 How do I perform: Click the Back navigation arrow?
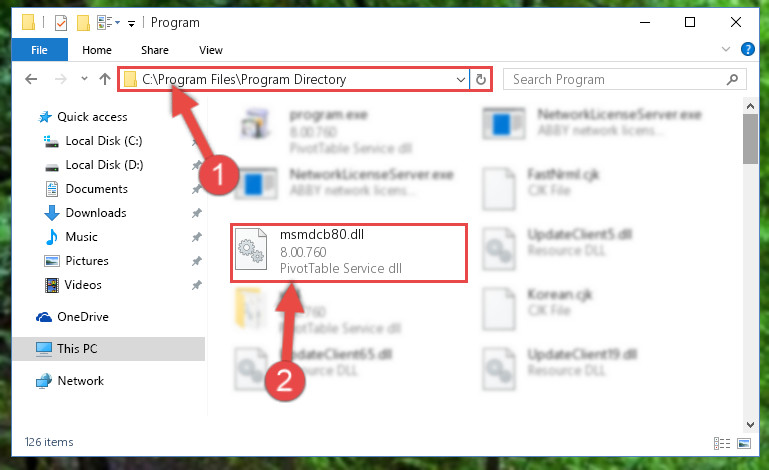[31, 79]
